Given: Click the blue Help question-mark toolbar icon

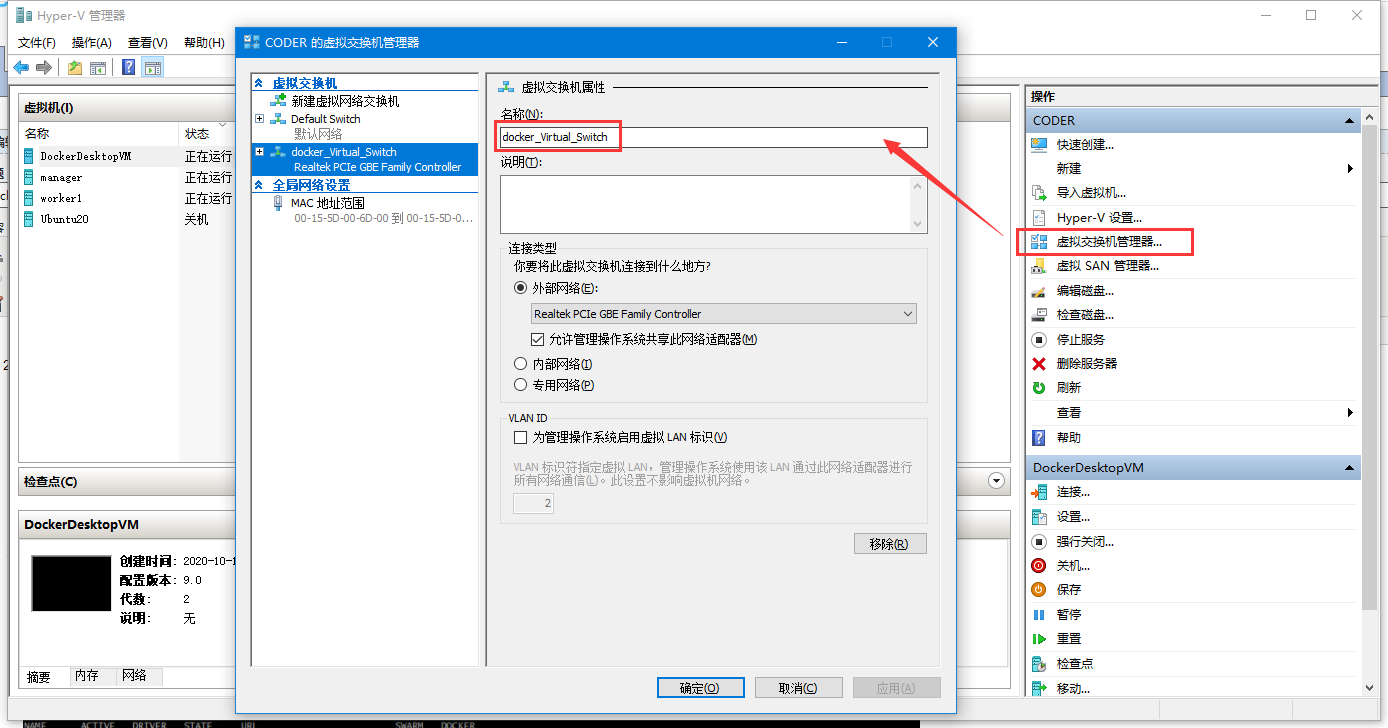Looking at the screenshot, I should (x=129, y=68).
